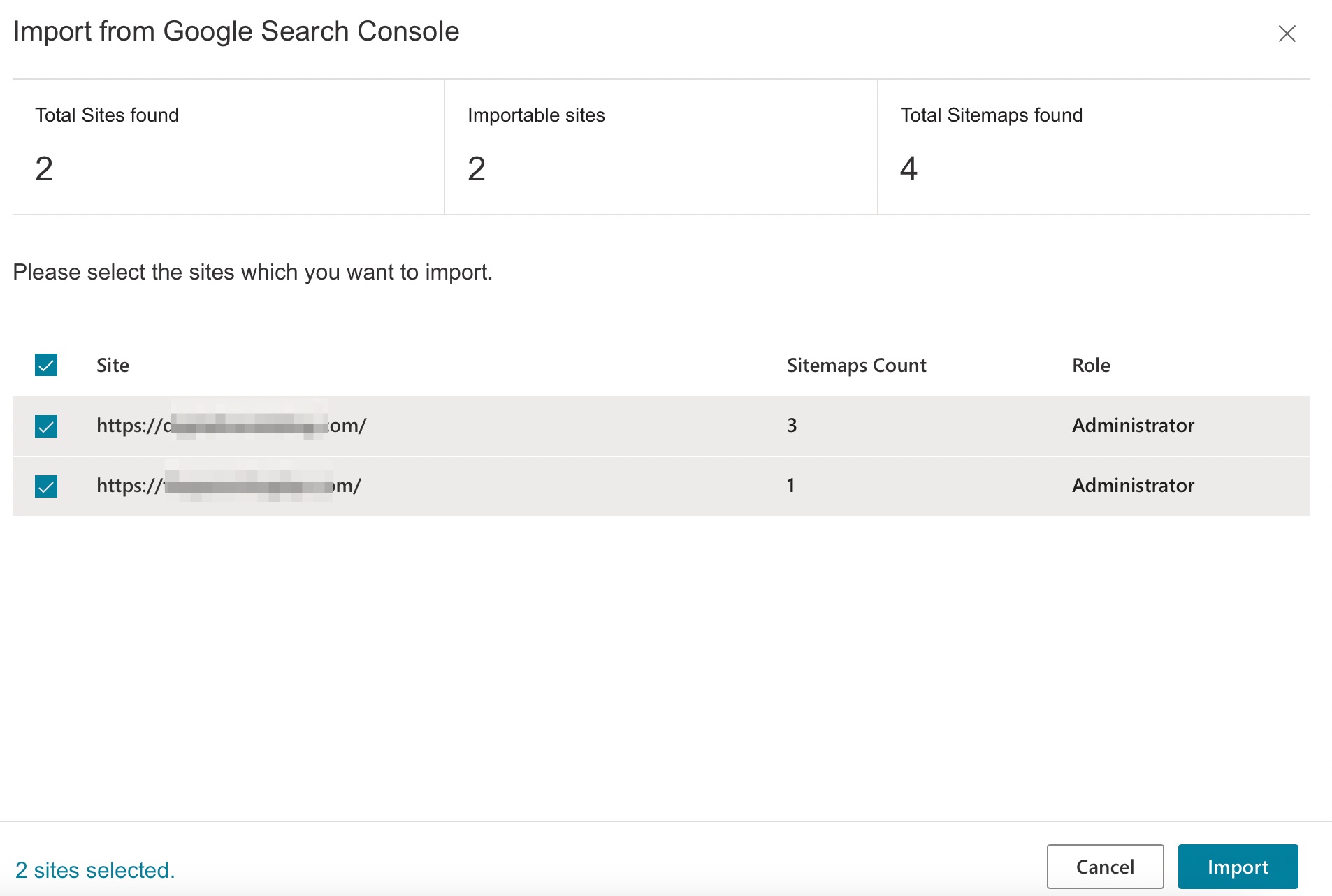Viewport: 1332px width, 896px height.
Task: Close the Import from Google Search Console dialog
Action: (x=1287, y=34)
